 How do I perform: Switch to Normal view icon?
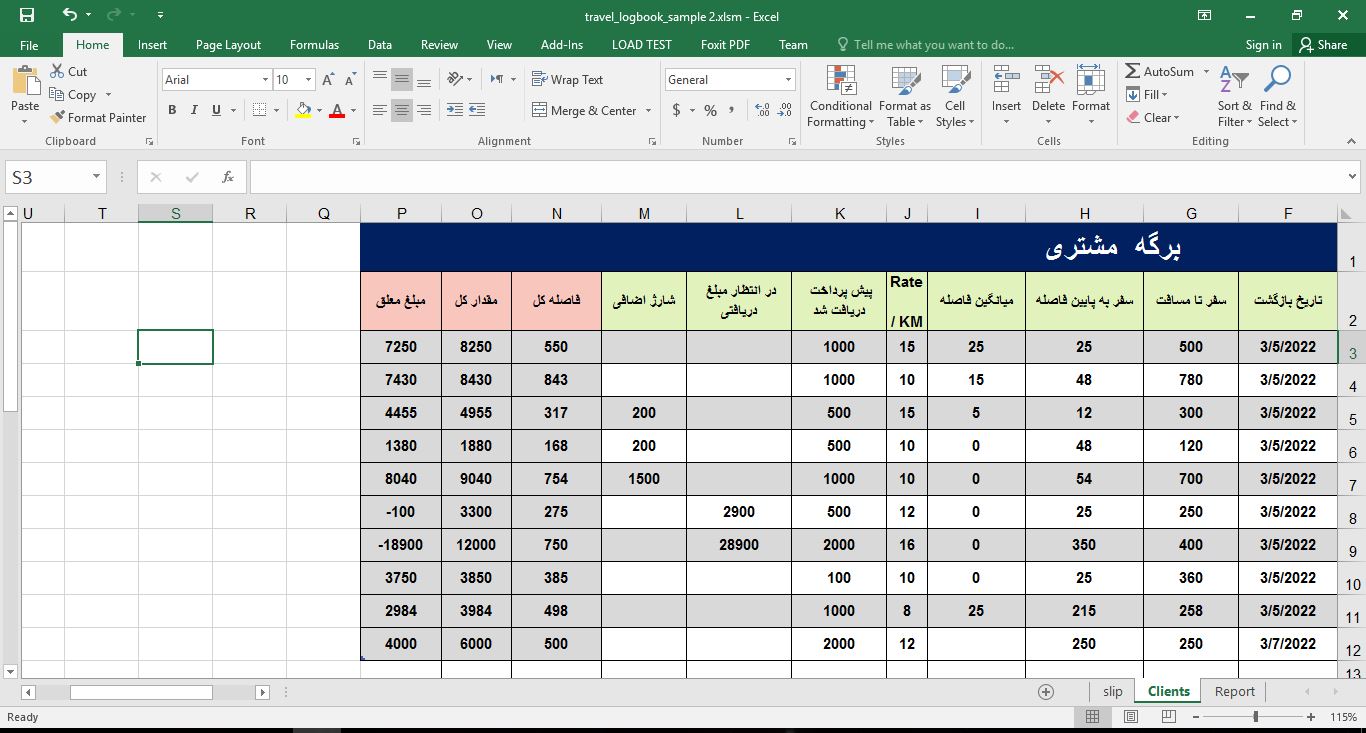(1092, 717)
